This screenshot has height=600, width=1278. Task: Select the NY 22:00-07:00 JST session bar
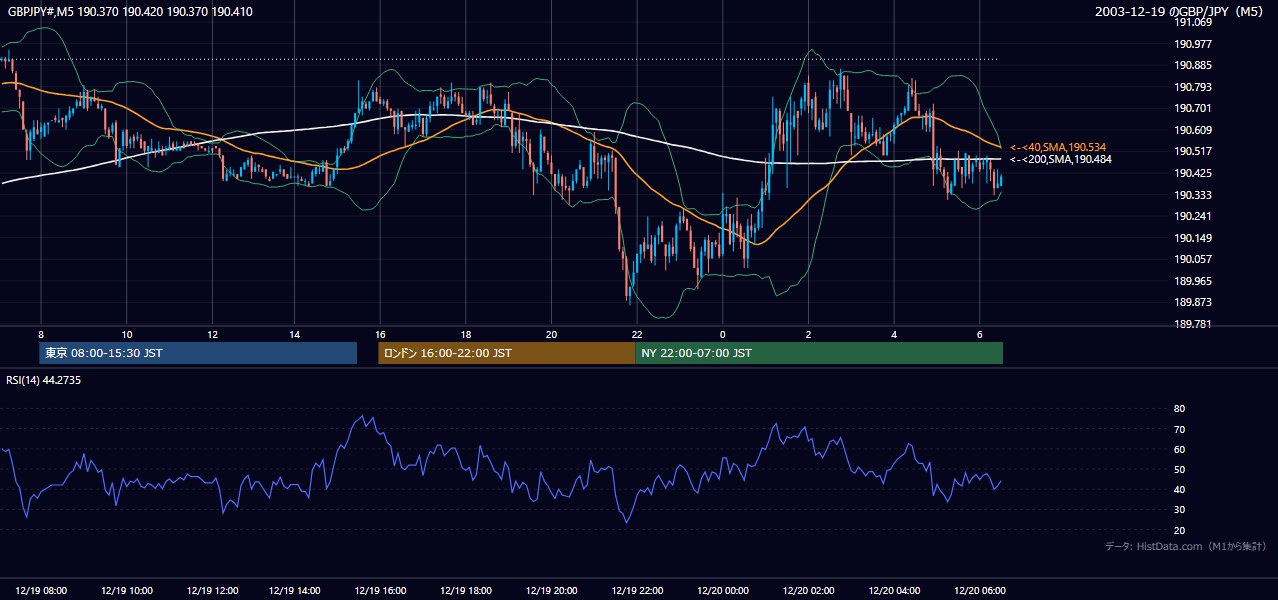click(x=819, y=353)
